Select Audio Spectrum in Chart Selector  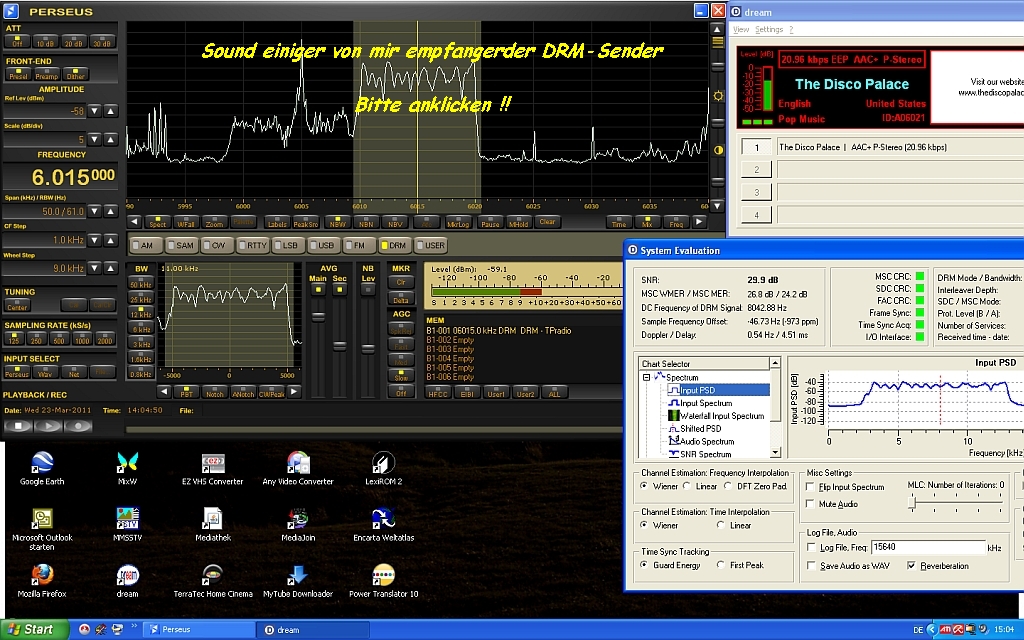[707, 441]
